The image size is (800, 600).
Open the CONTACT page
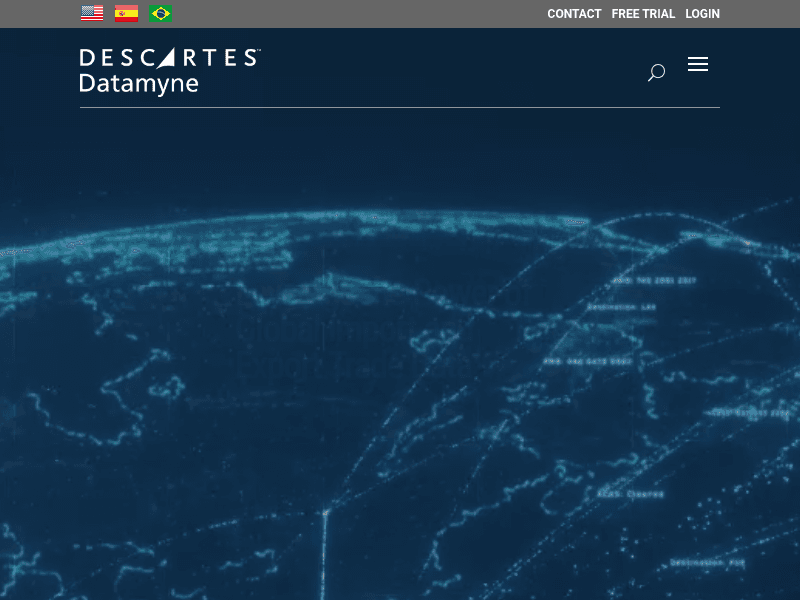[574, 14]
